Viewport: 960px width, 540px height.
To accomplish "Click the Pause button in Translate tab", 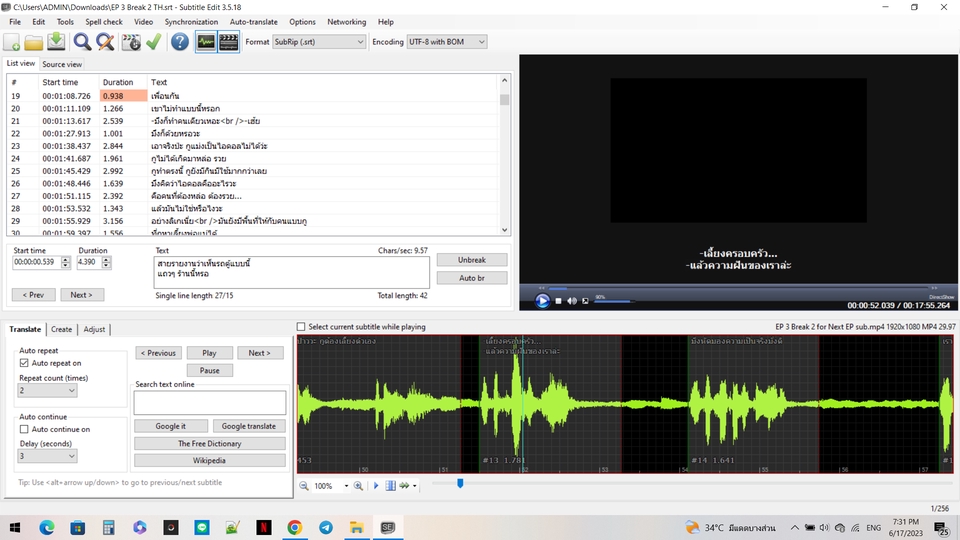I will click(209, 370).
